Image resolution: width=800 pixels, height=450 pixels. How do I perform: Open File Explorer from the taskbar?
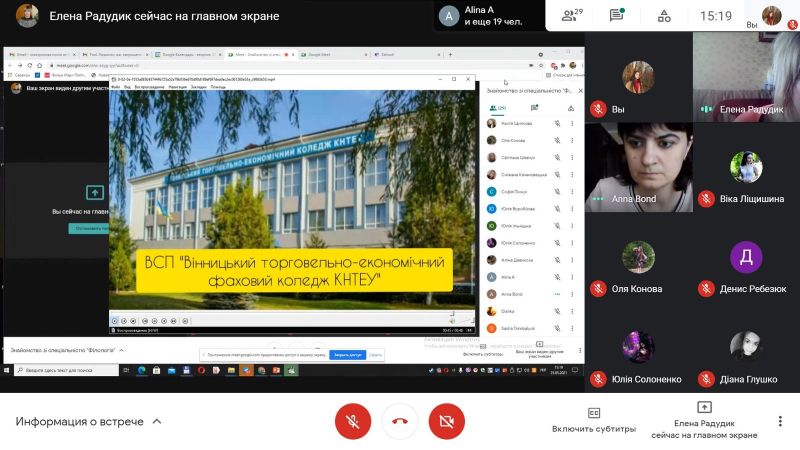pos(231,370)
